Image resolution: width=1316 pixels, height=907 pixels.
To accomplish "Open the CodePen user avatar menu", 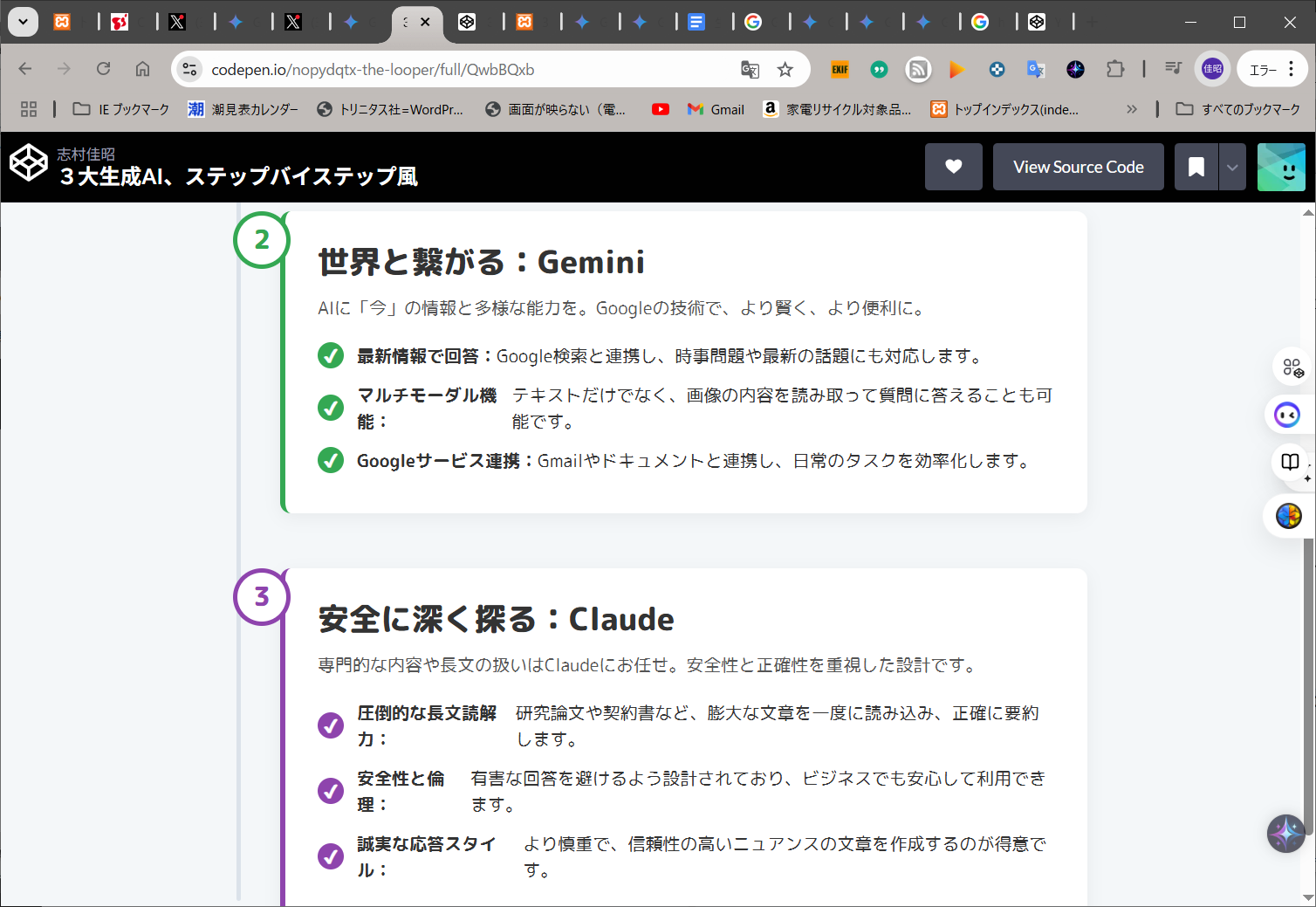I will pyautogui.click(x=1281, y=167).
